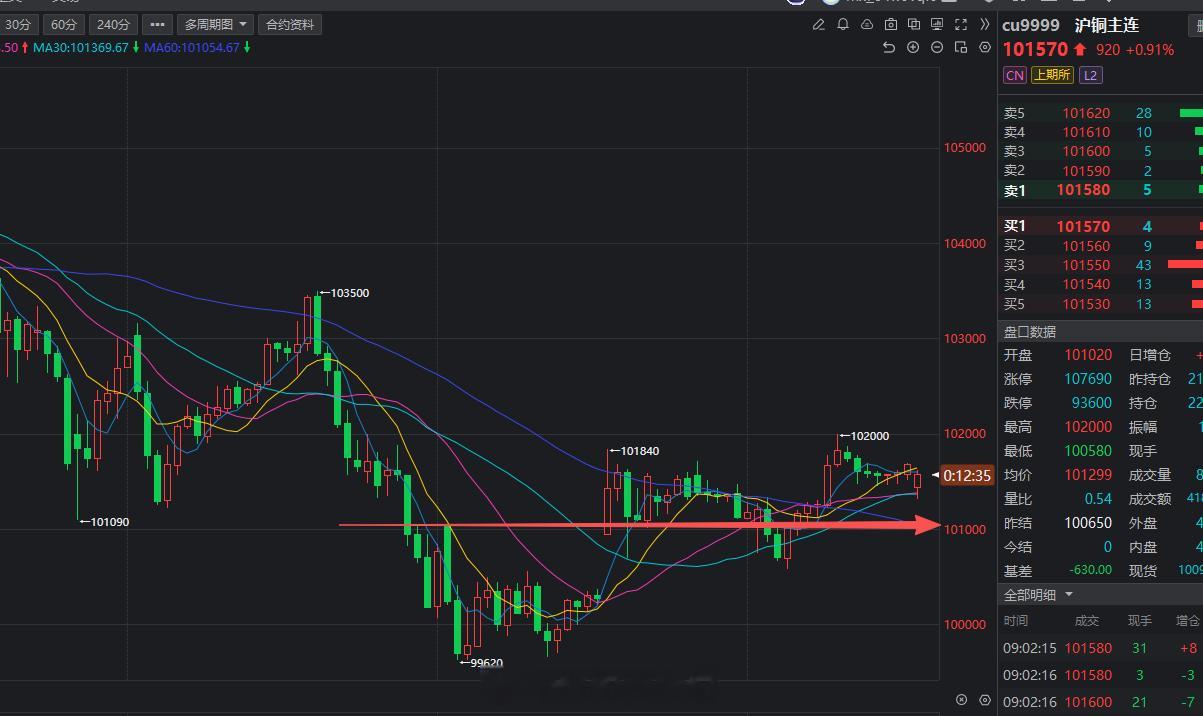Viewport: 1203px width, 716px height.
Task: Click the 基差 value -630.00
Action: pos(1089,570)
